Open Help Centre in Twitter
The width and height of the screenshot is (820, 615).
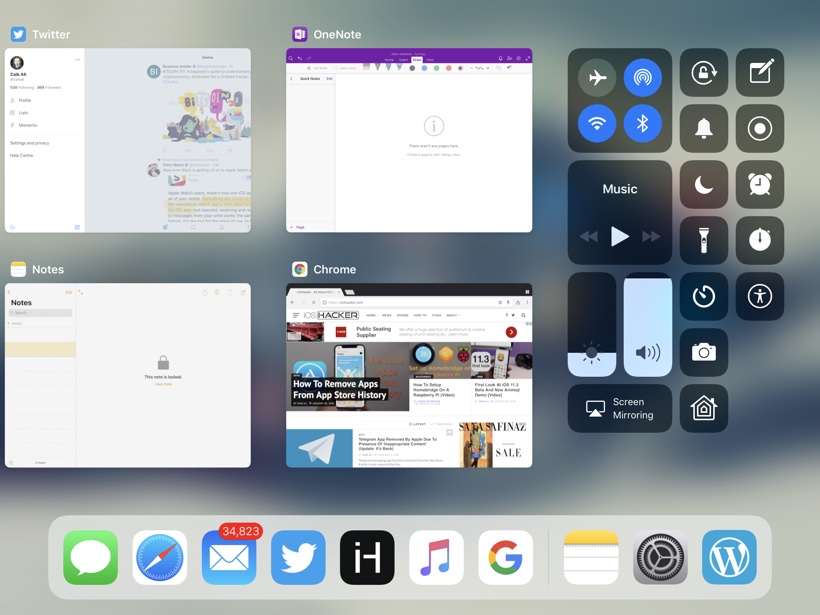(21, 155)
